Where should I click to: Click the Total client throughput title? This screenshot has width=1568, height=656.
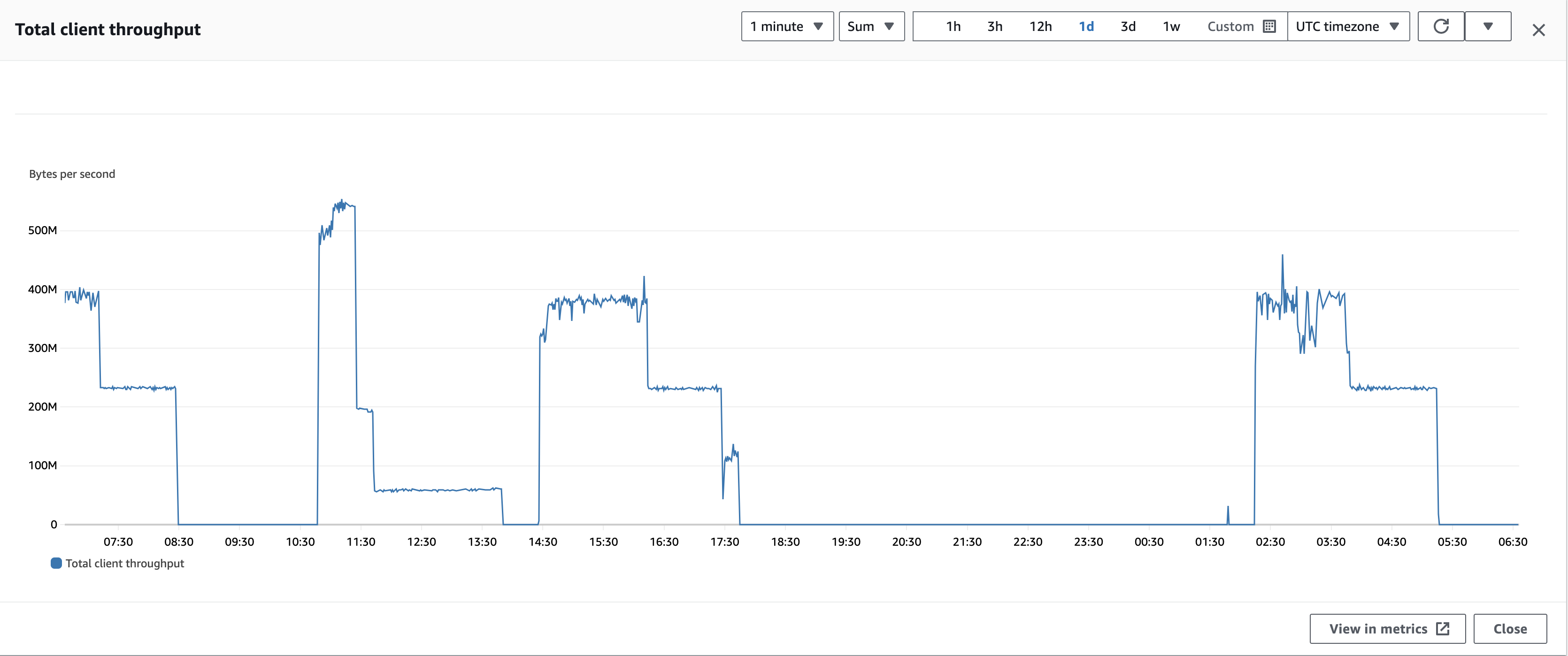point(108,29)
